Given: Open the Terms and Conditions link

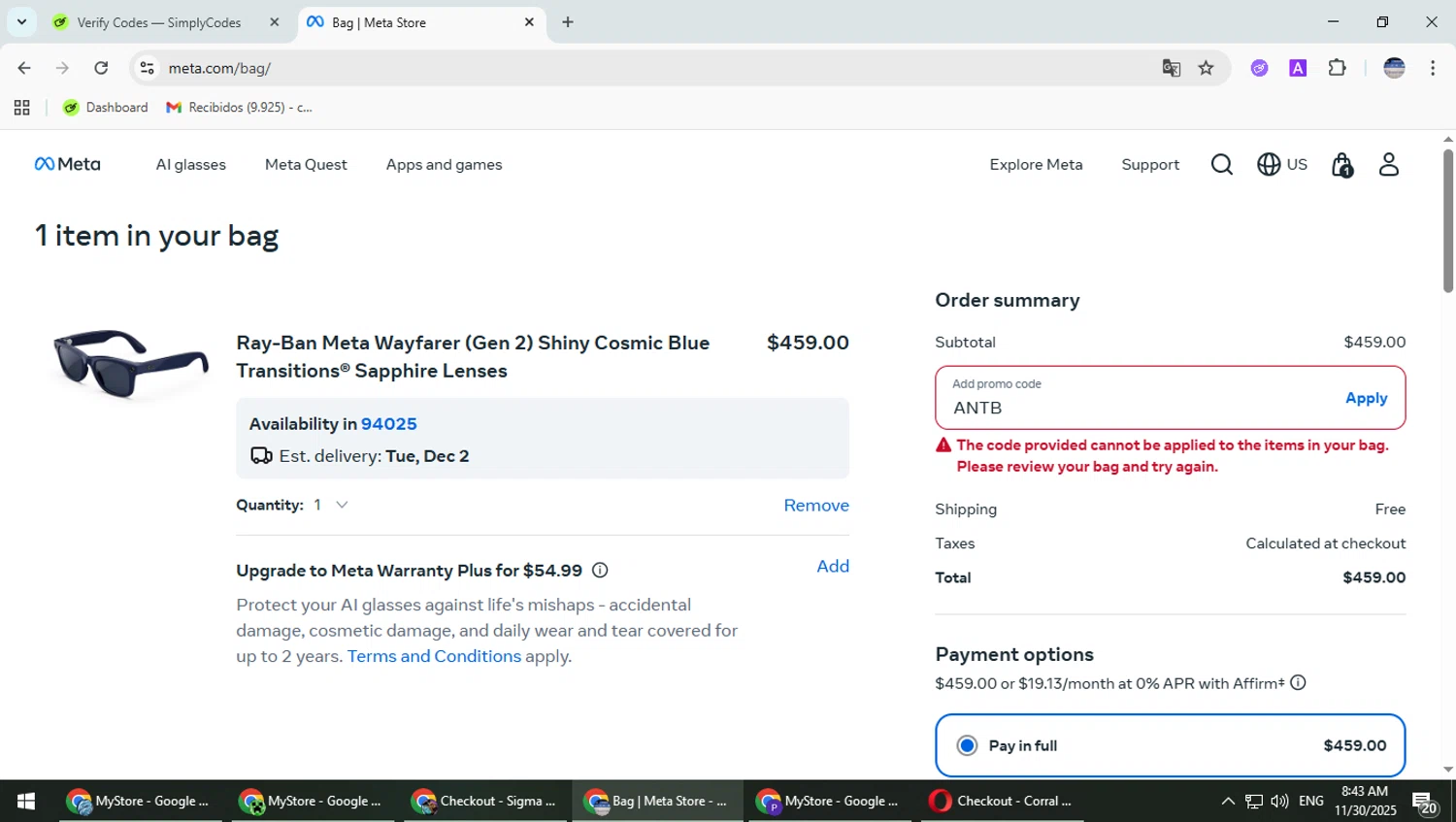Looking at the screenshot, I should coord(434,656).
